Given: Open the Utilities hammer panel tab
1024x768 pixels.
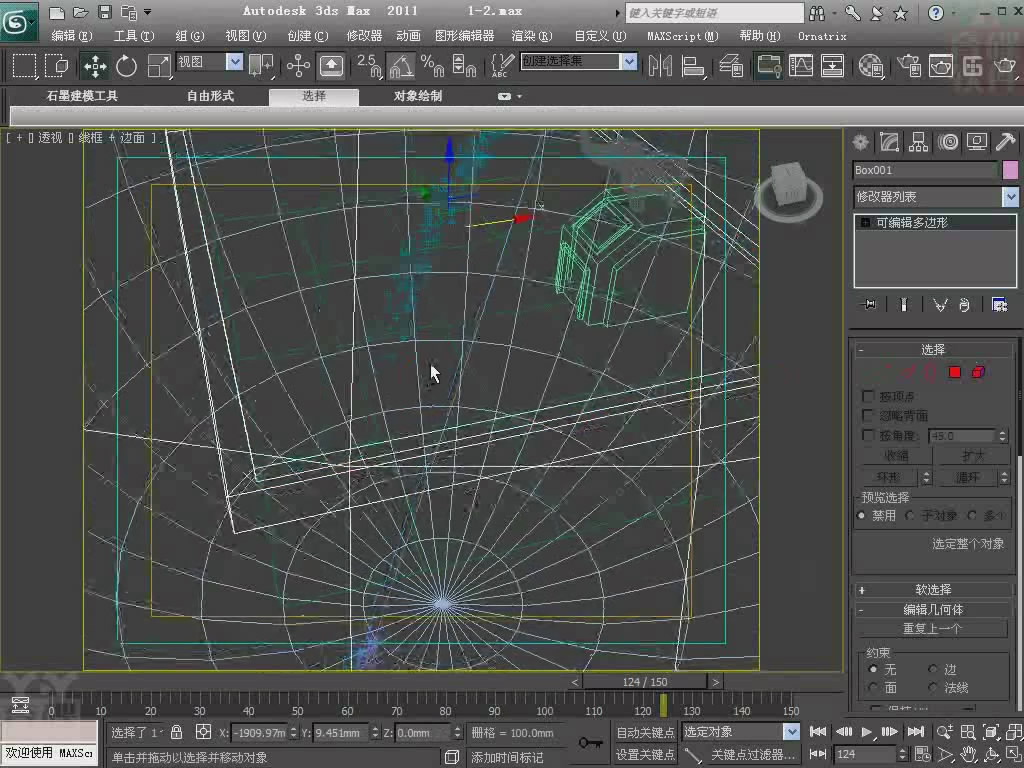Looking at the screenshot, I should coord(1006,142).
